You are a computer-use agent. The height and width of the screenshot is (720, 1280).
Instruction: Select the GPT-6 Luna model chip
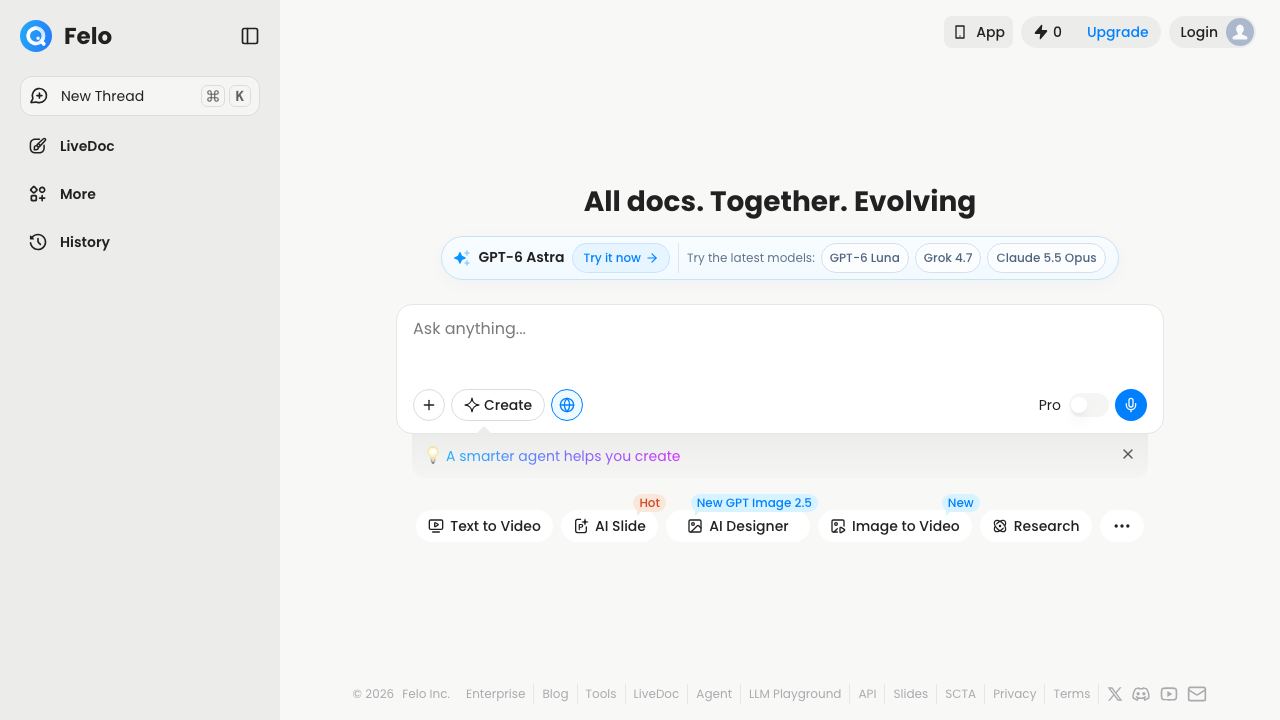[864, 258]
